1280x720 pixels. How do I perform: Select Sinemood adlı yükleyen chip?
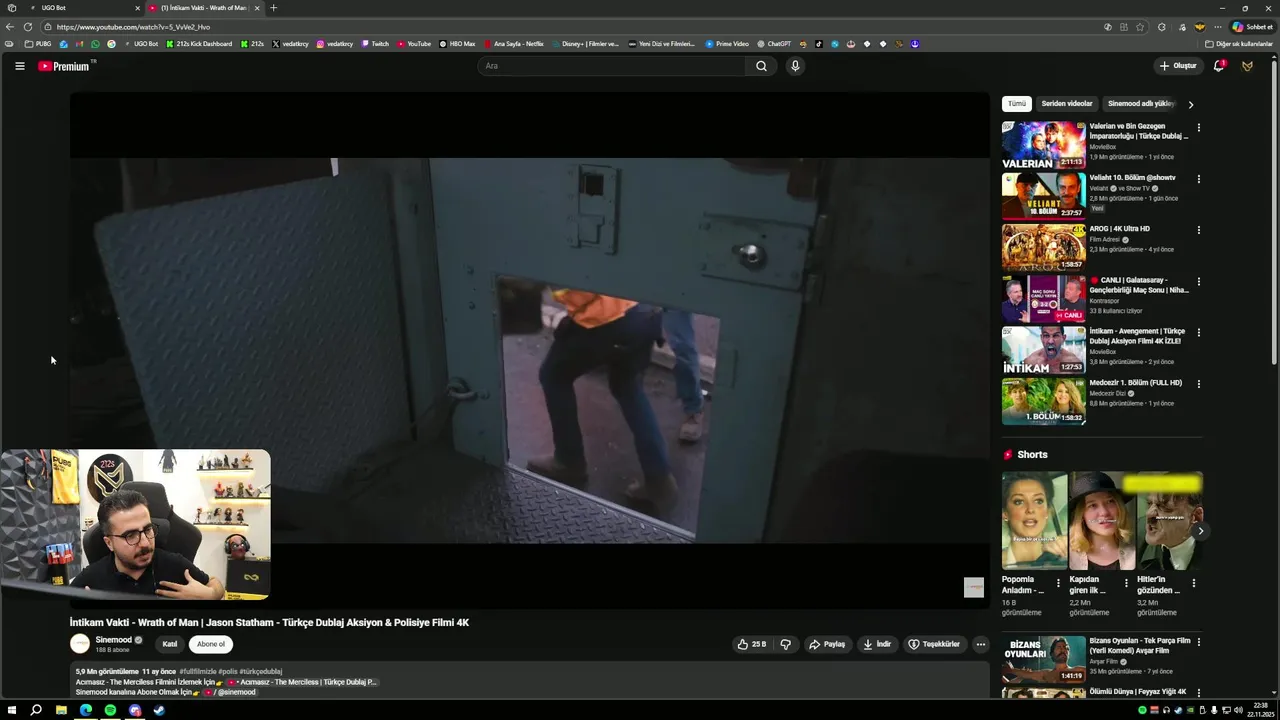[x=1140, y=104]
